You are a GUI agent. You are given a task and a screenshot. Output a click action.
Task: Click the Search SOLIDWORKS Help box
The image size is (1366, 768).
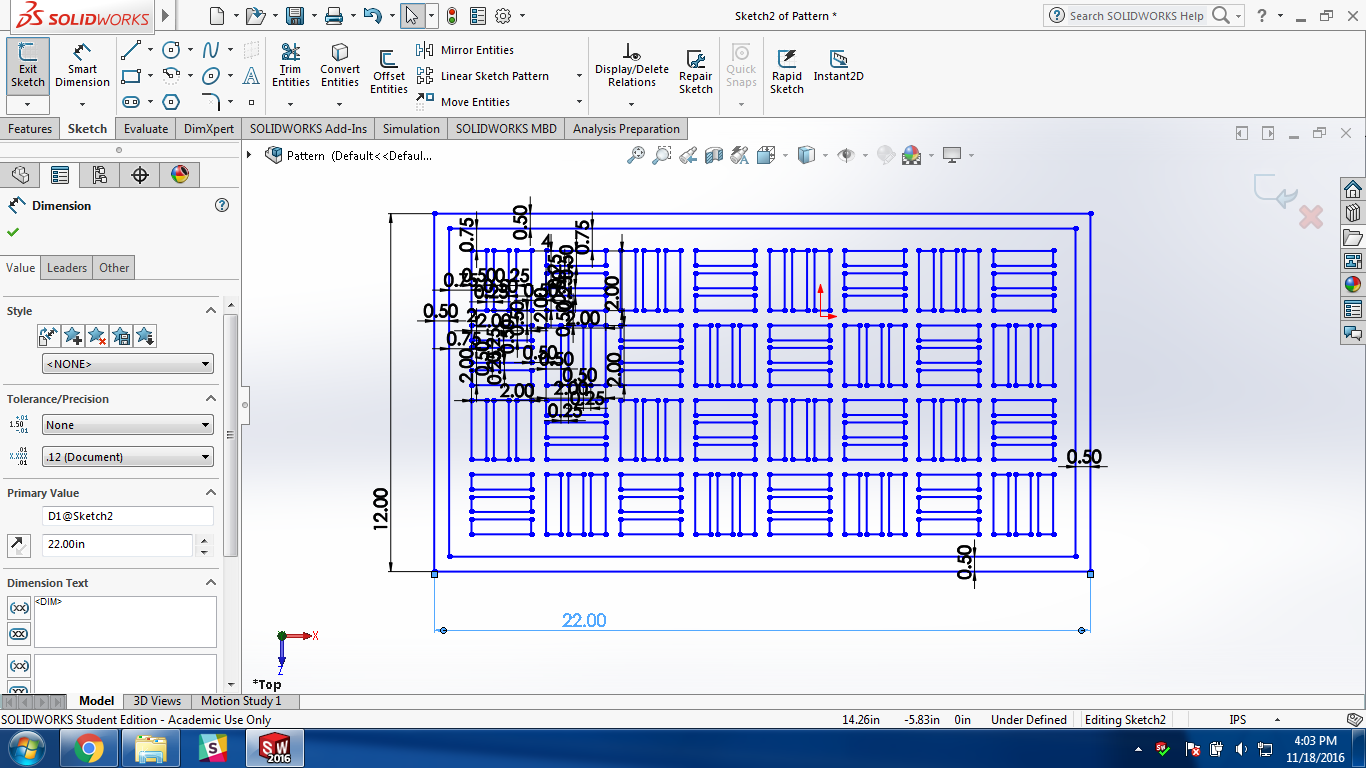(1137, 16)
